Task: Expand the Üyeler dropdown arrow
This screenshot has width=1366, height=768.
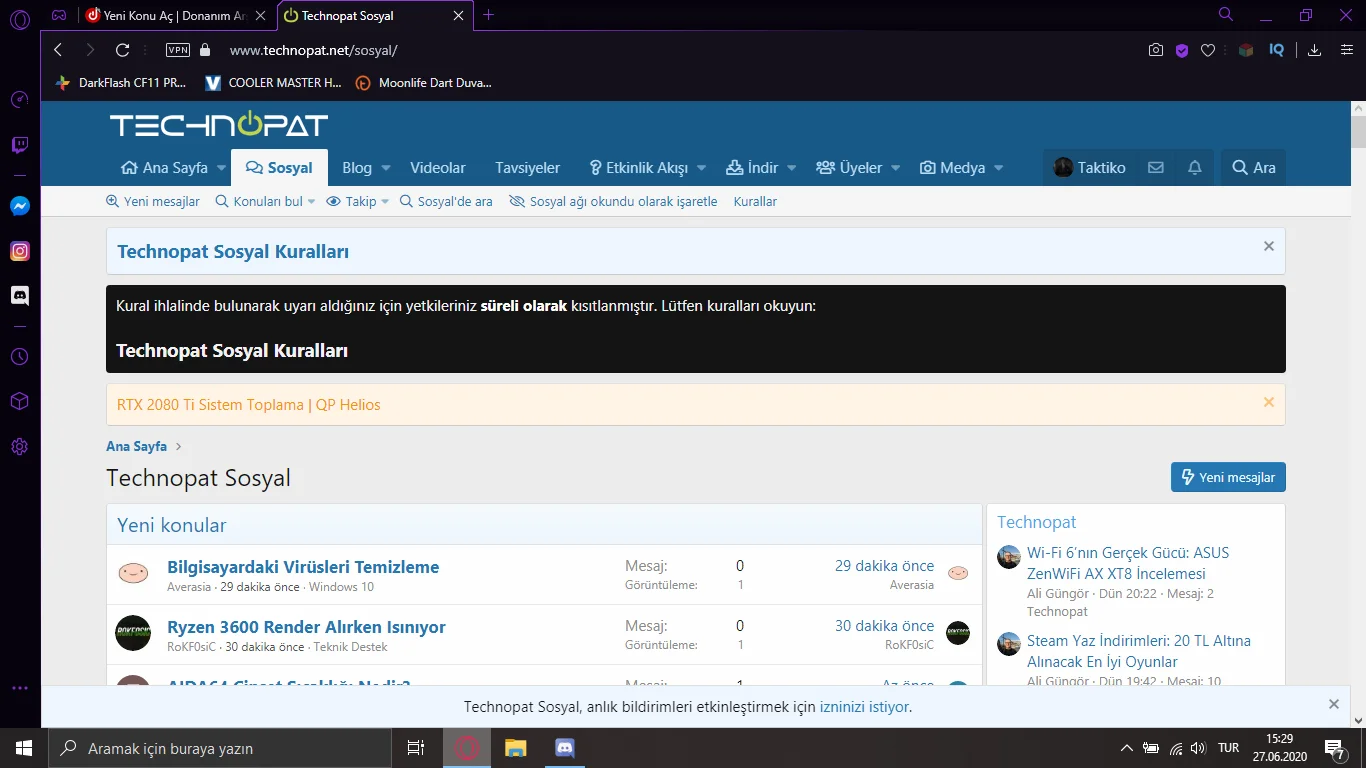Action: [896, 168]
